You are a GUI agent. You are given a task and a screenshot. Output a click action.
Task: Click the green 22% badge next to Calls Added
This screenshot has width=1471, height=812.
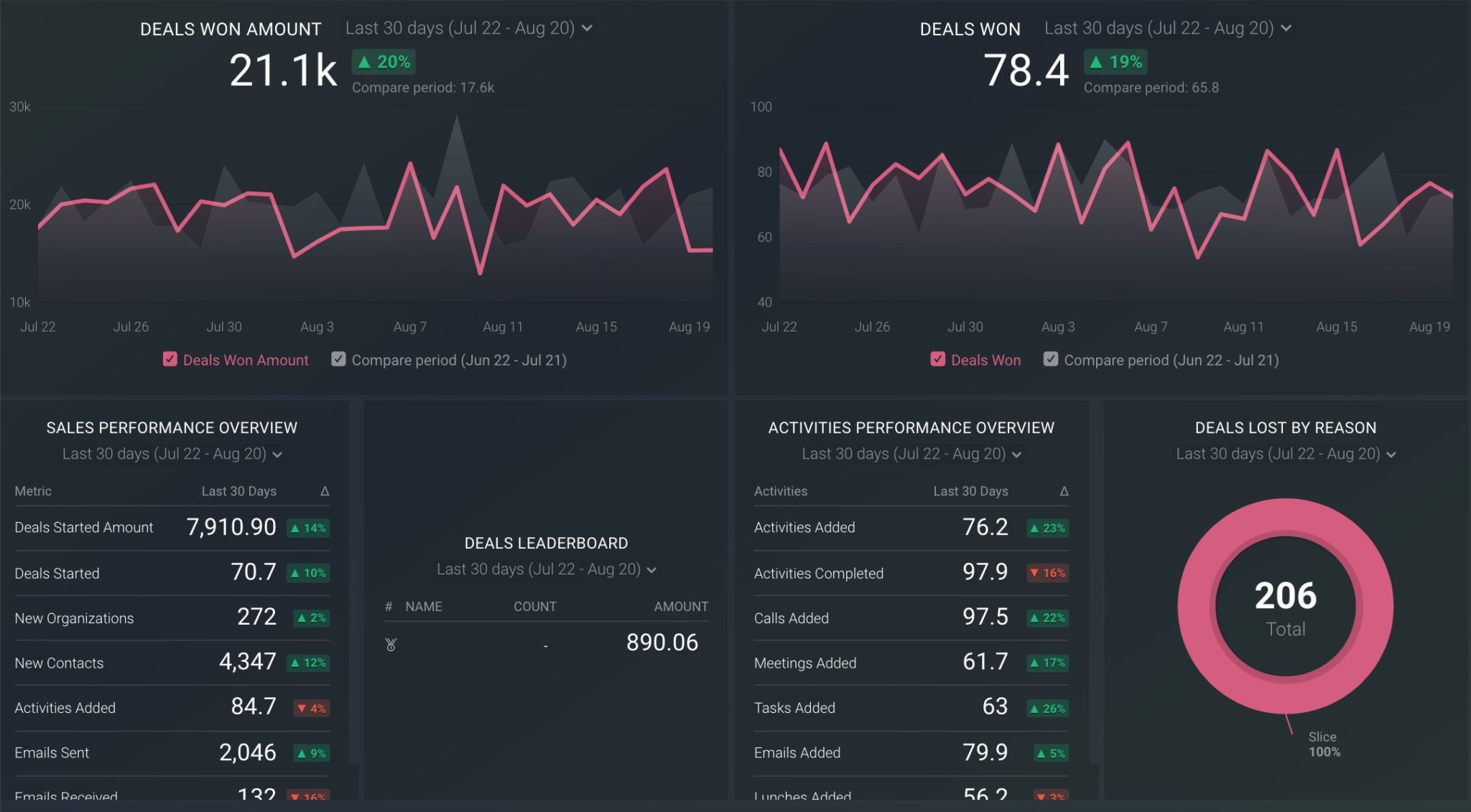[x=1047, y=618]
